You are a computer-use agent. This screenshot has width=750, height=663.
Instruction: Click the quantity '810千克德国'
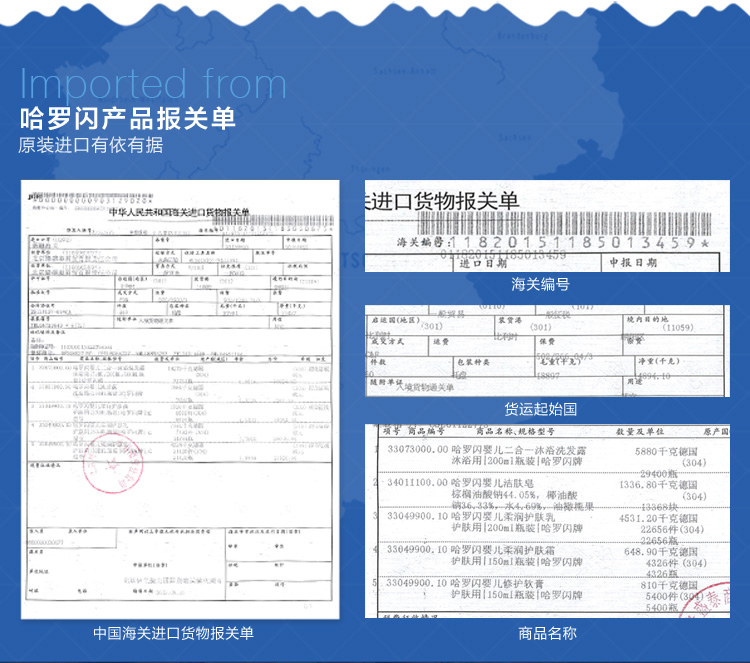(x=669, y=586)
